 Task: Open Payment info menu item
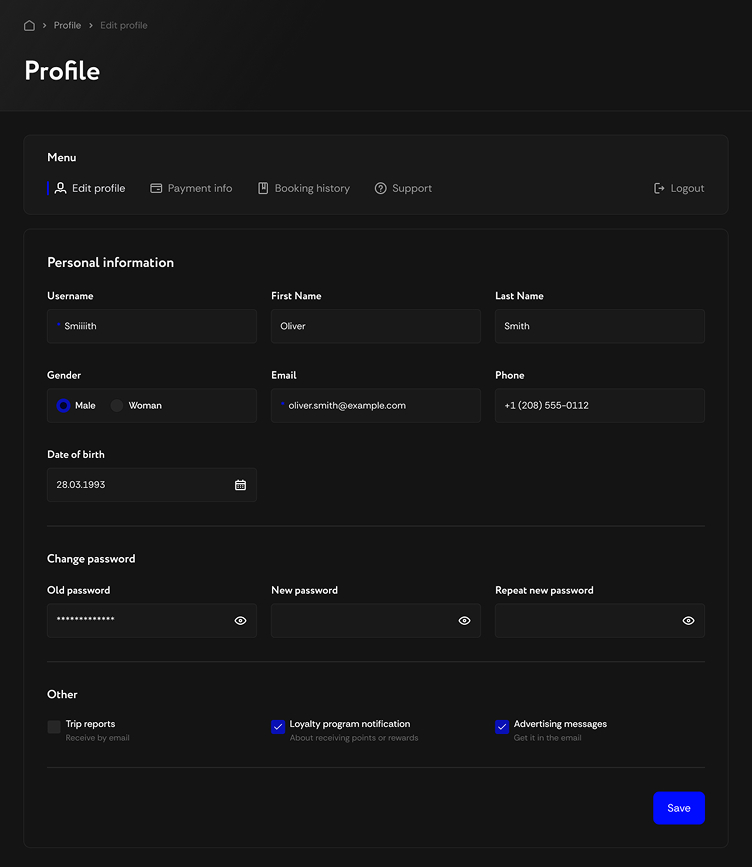(191, 188)
